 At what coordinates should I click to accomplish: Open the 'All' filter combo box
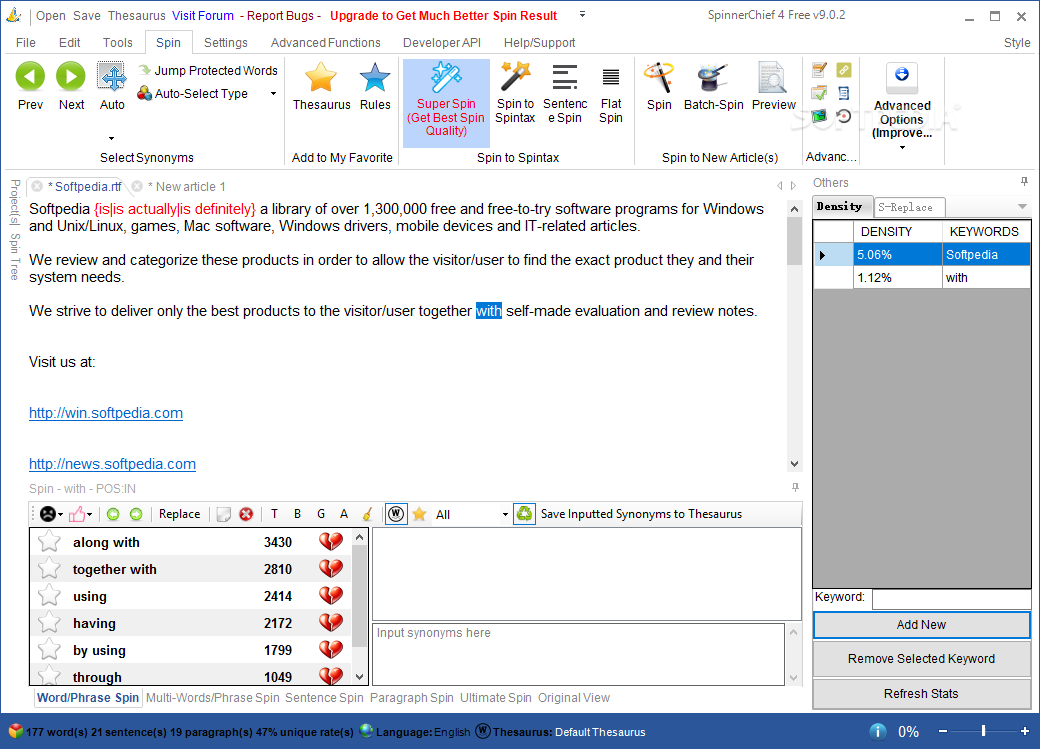click(x=471, y=514)
